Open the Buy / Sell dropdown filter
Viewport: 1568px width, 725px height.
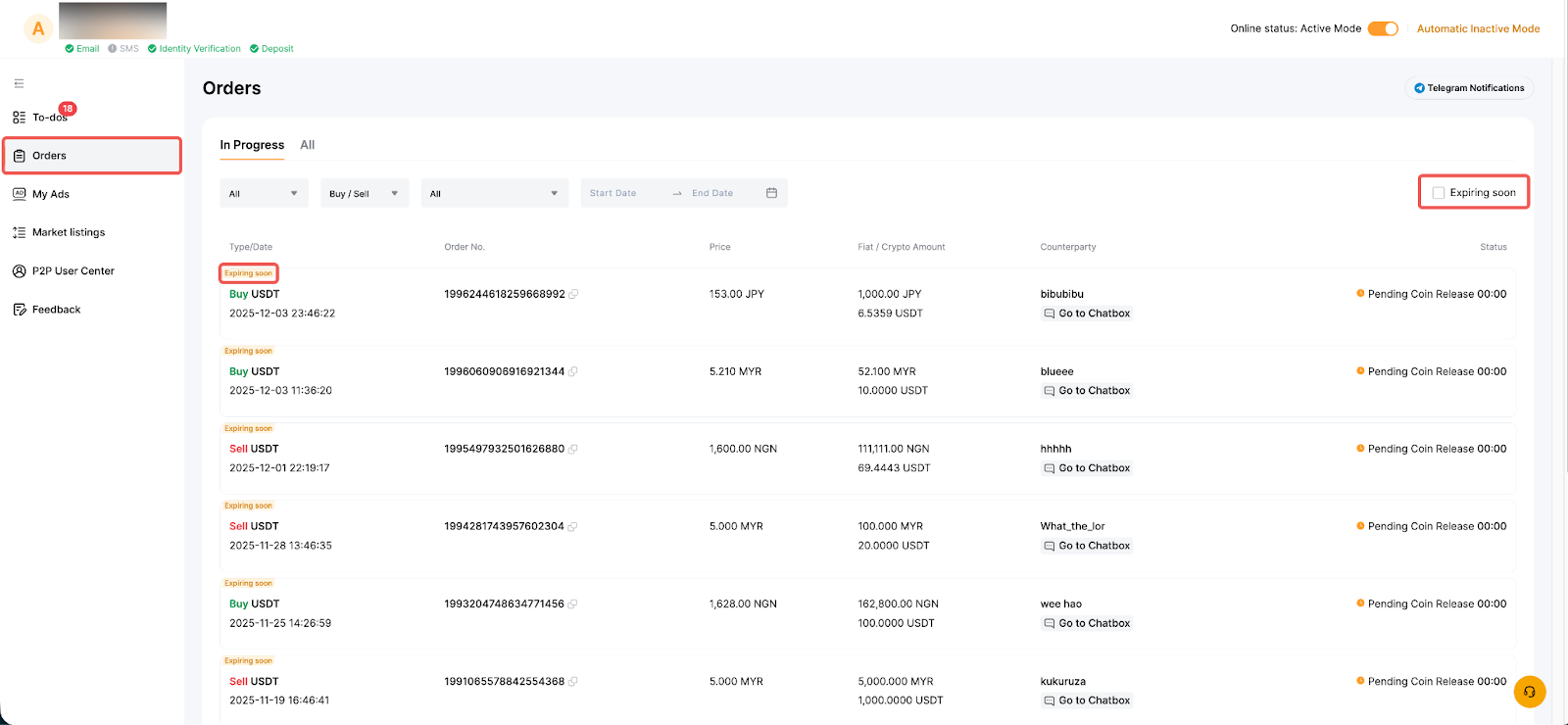click(364, 193)
